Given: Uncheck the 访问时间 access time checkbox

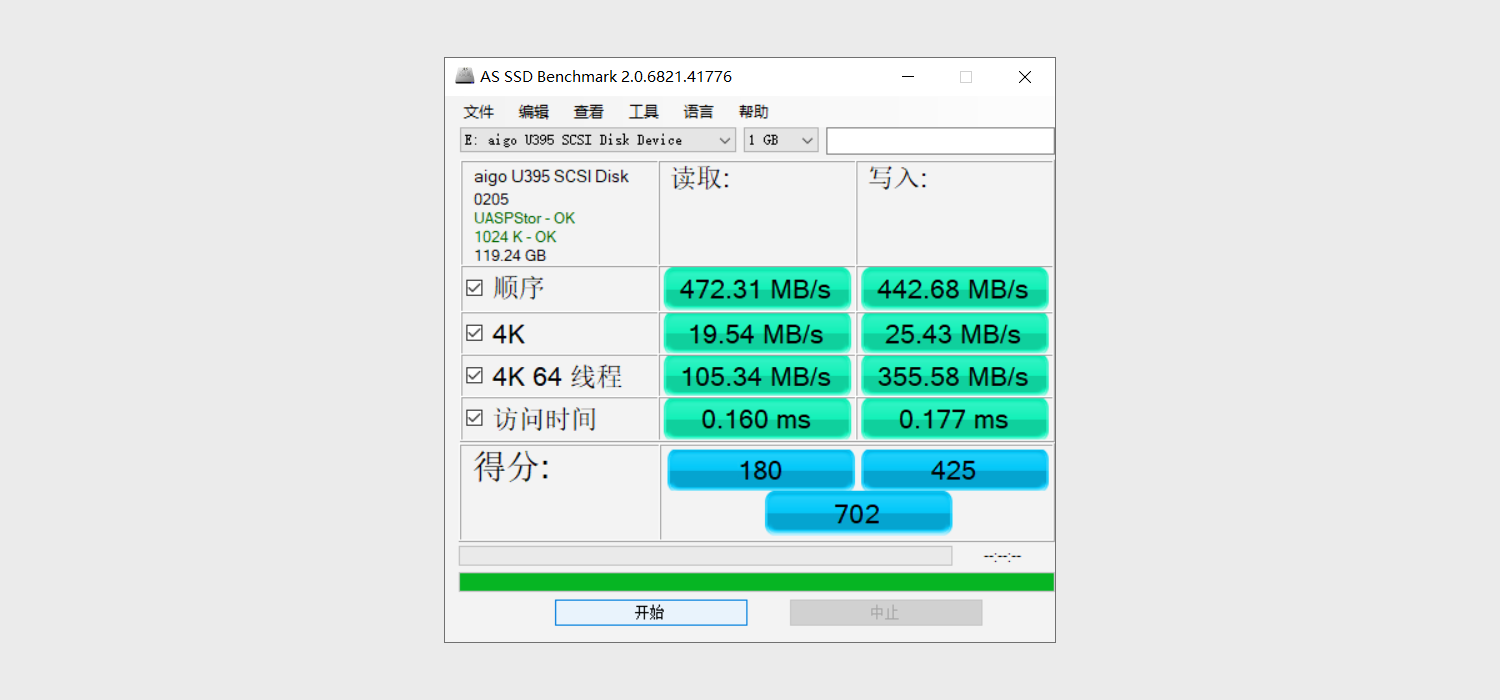Looking at the screenshot, I should (x=475, y=418).
